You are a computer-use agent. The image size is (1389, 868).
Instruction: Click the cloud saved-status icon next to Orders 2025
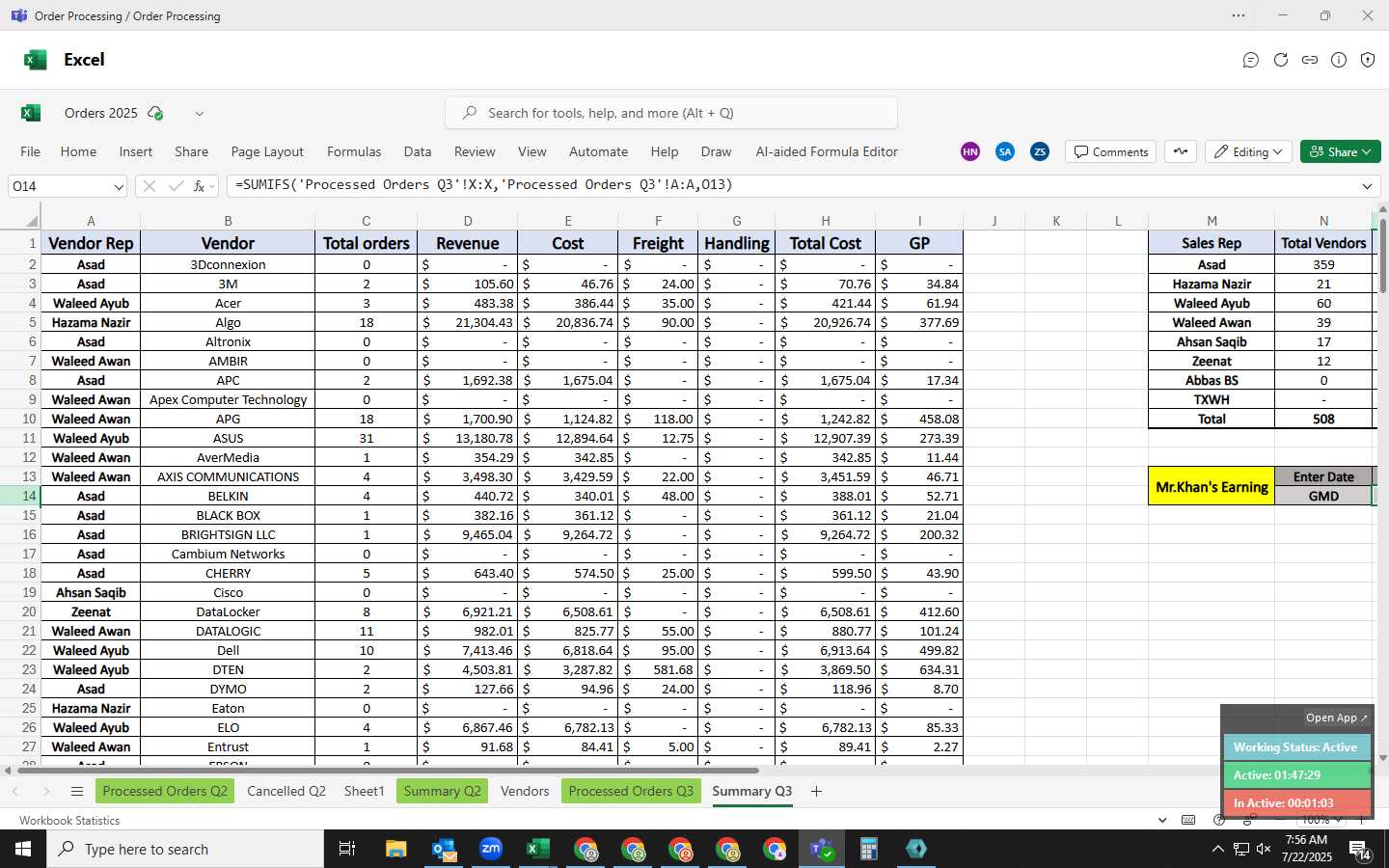point(155,113)
